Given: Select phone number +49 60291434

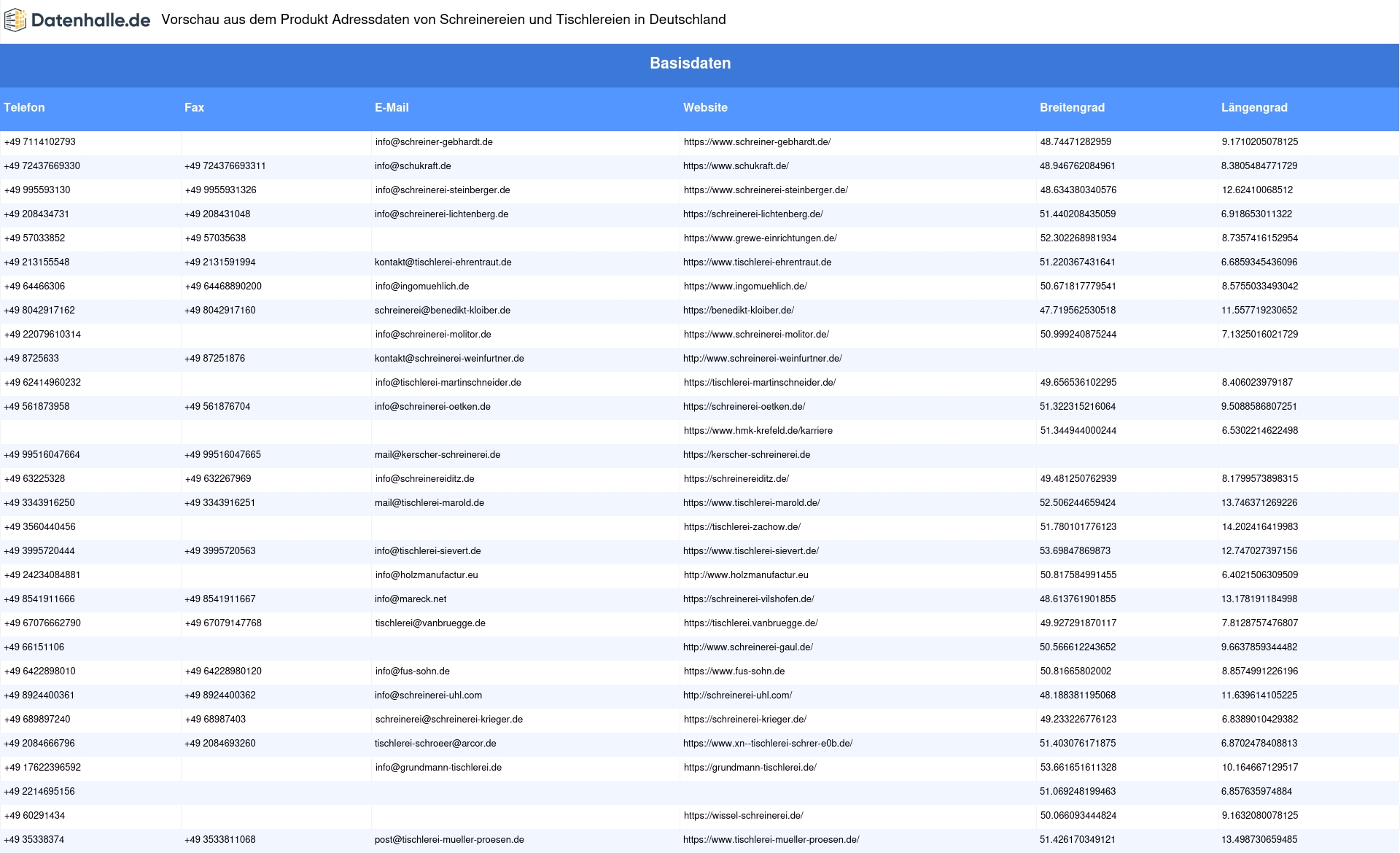Looking at the screenshot, I should [x=34, y=816].
